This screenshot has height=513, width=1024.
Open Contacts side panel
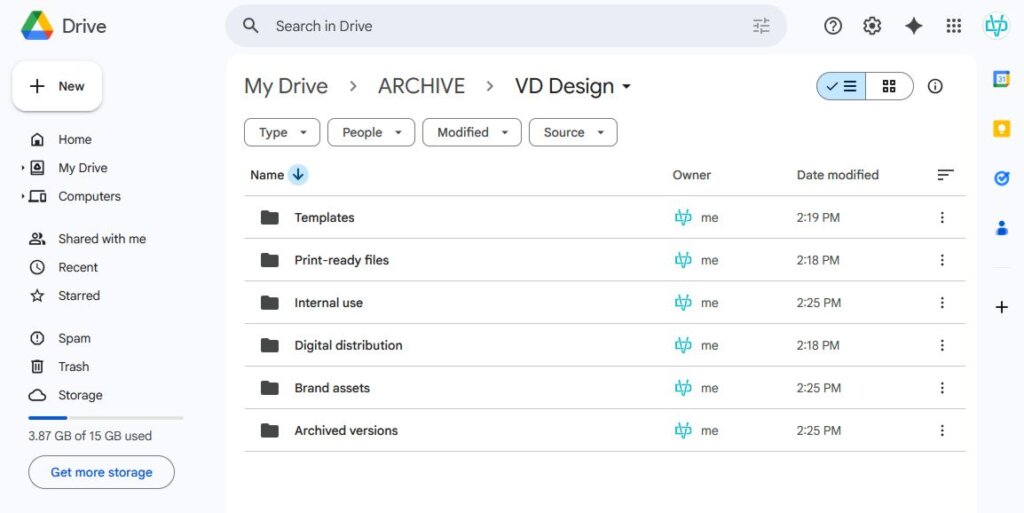pyautogui.click(x=1001, y=228)
